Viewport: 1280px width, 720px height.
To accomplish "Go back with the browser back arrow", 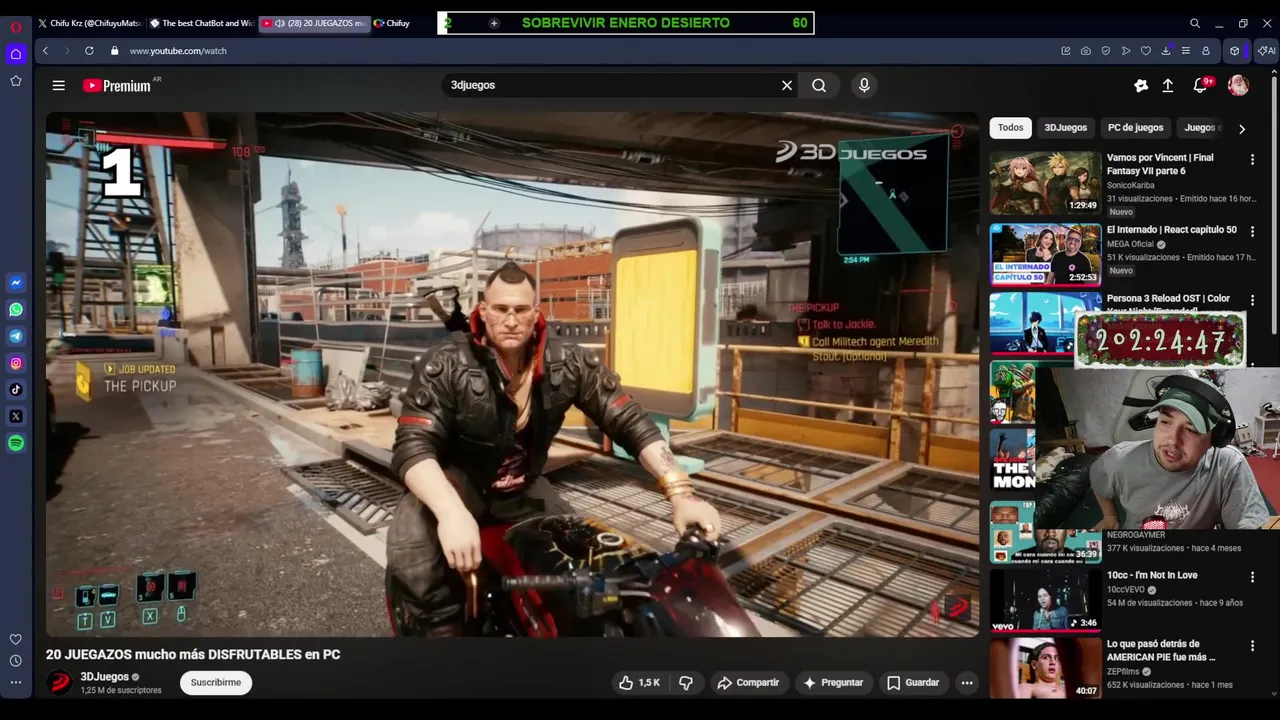I will tap(45, 50).
